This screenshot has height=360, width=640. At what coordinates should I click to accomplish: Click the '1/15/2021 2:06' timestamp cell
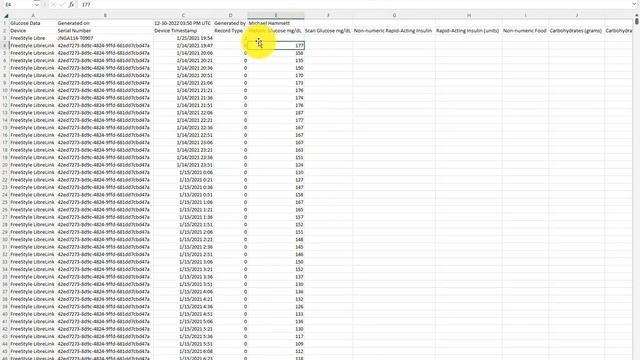point(183,232)
